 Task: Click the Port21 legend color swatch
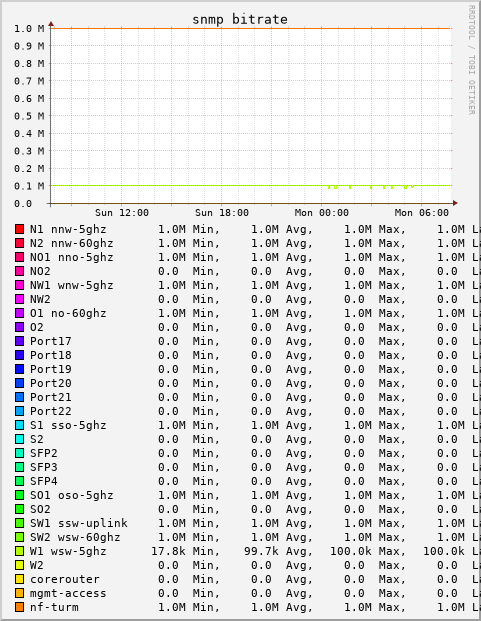(19, 397)
